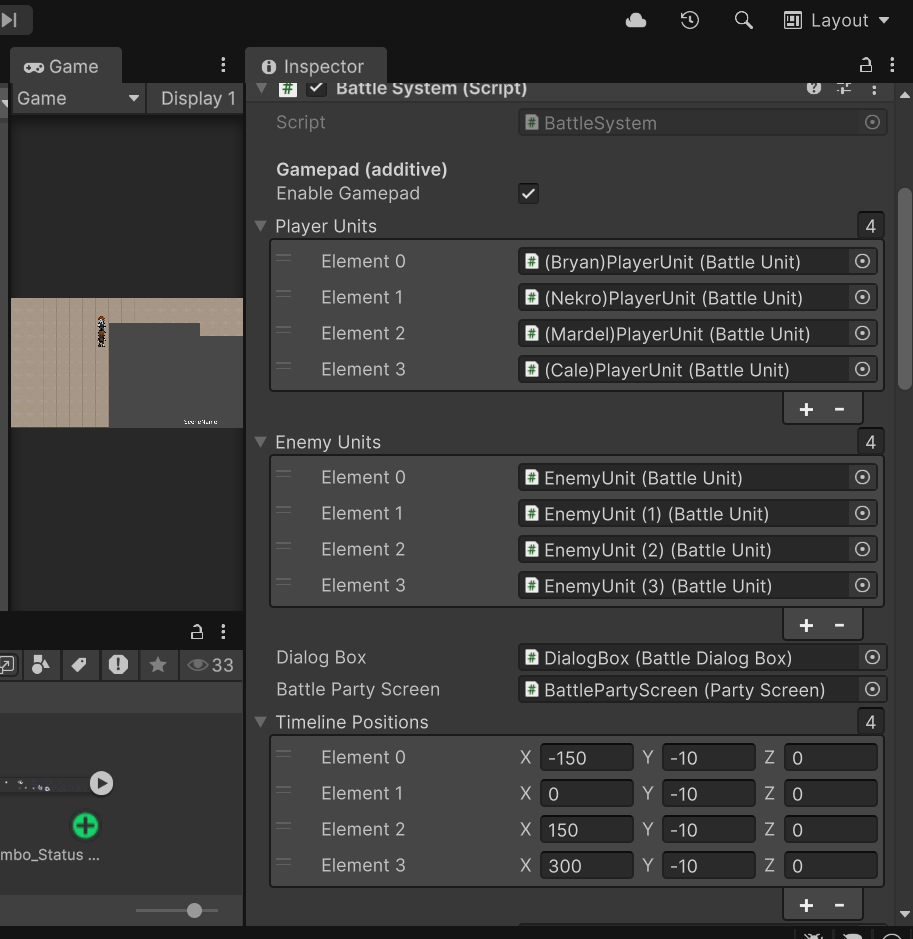Open the undo history icon
Image resolution: width=913 pixels, height=939 pixels.
pos(689,20)
